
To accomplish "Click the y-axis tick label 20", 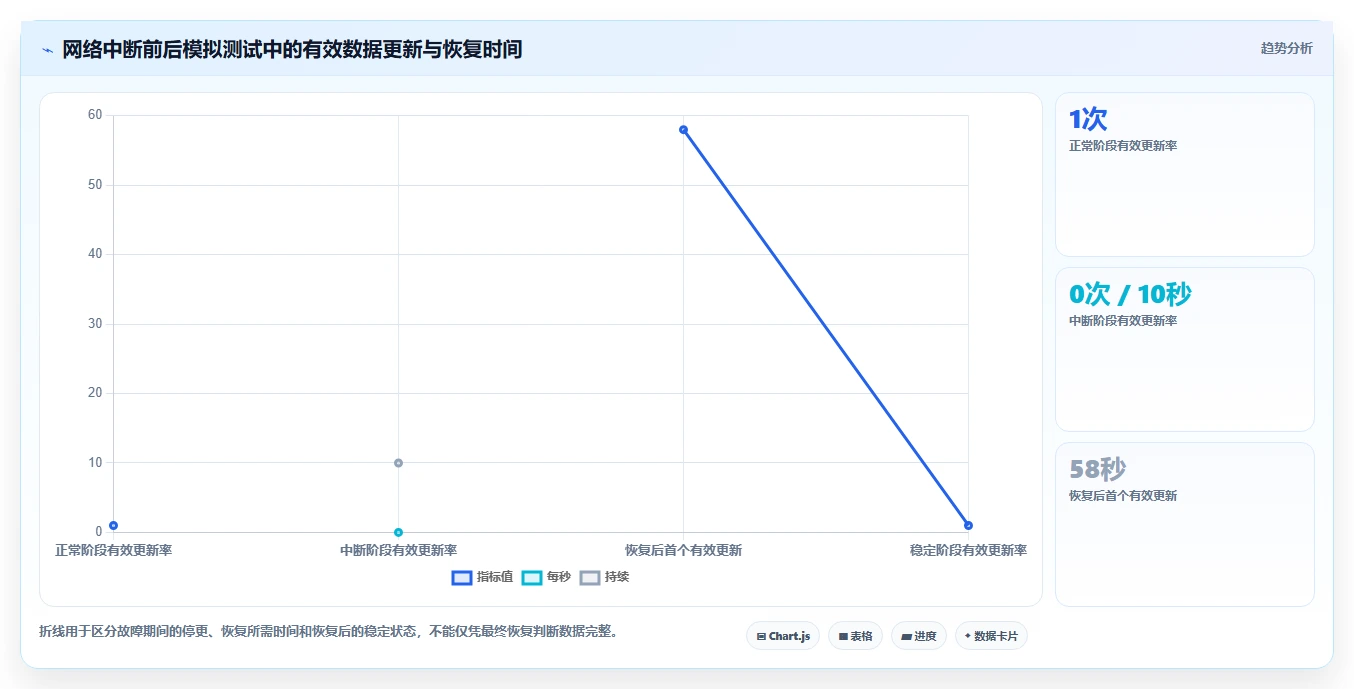I will [x=95, y=393].
